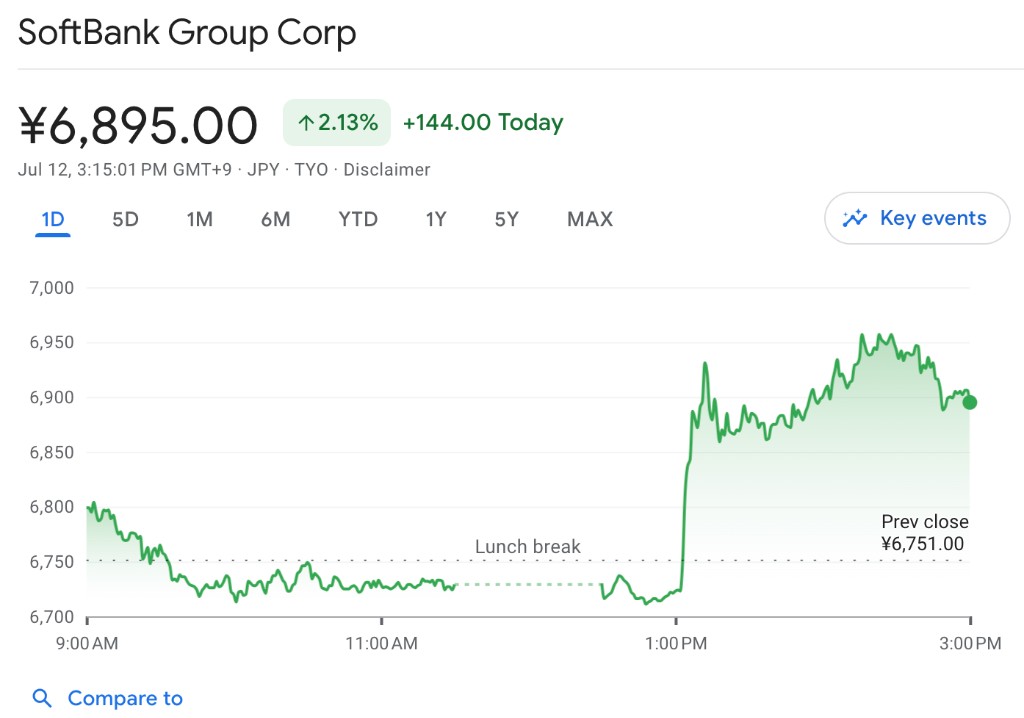Click the Prev close ¥6,751.00 label
The image size is (1024, 718).
pyautogui.click(x=924, y=533)
